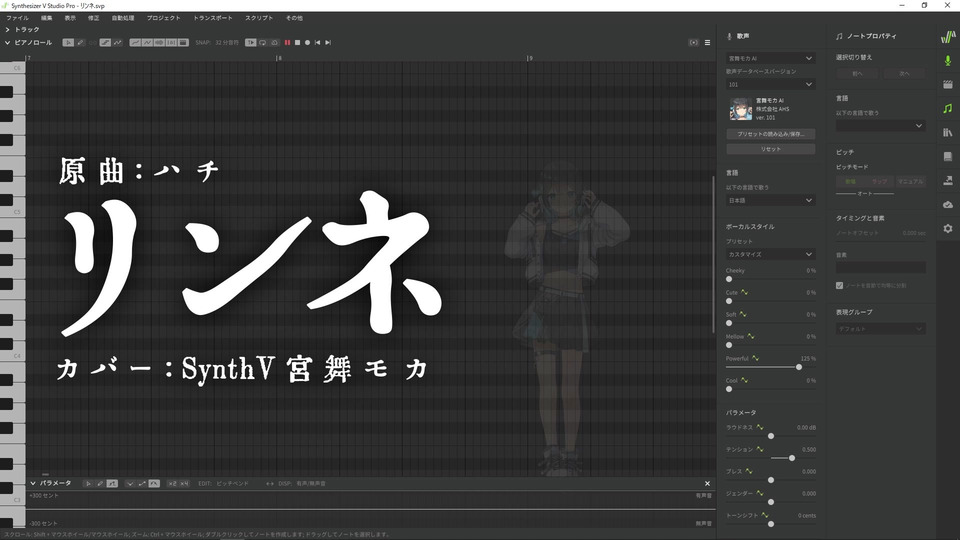Image resolution: width=960 pixels, height=540 pixels.
Task: Expand the トラック section
Action: click(7, 29)
